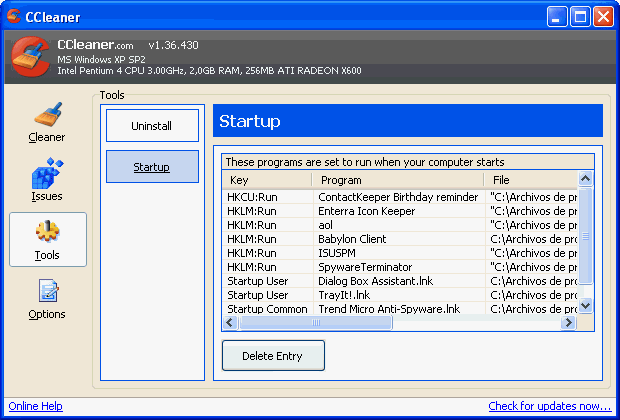The width and height of the screenshot is (620, 420).
Task: Click the vertical scrollbar thumb
Action: click(586, 236)
